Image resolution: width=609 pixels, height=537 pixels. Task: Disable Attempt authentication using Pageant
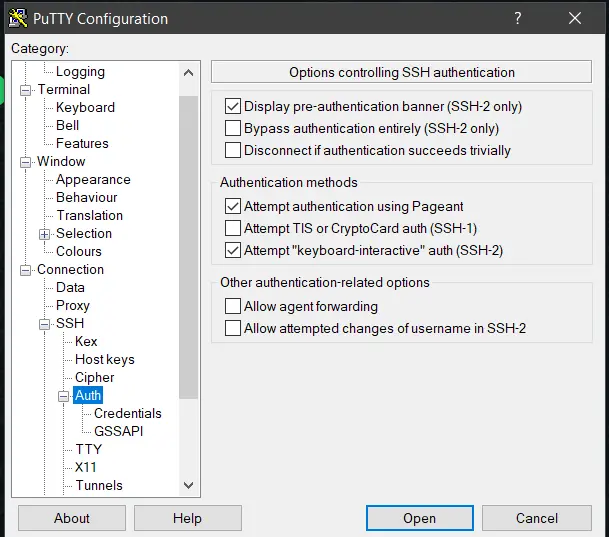pyautogui.click(x=233, y=206)
